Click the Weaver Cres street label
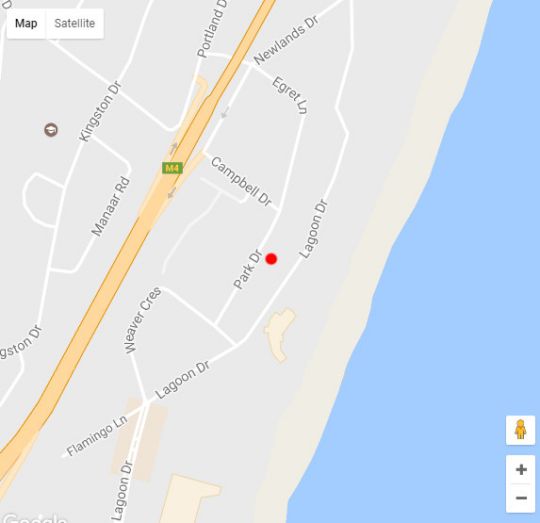Screen dimensions: 540x523 142,320
